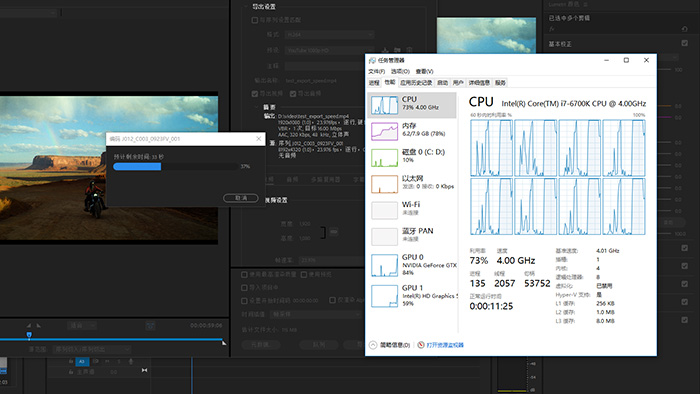Screen dimensions: 700x394
Task: Click the resource monitor icon in Task Manager
Action: pyautogui.click(x=421, y=345)
